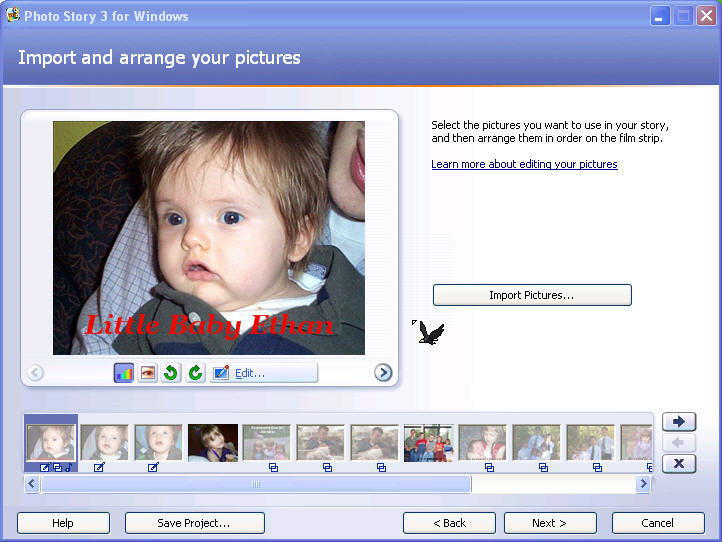Move selected picture right on film strip
Viewport: 722px width, 542px height.
[x=679, y=422]
